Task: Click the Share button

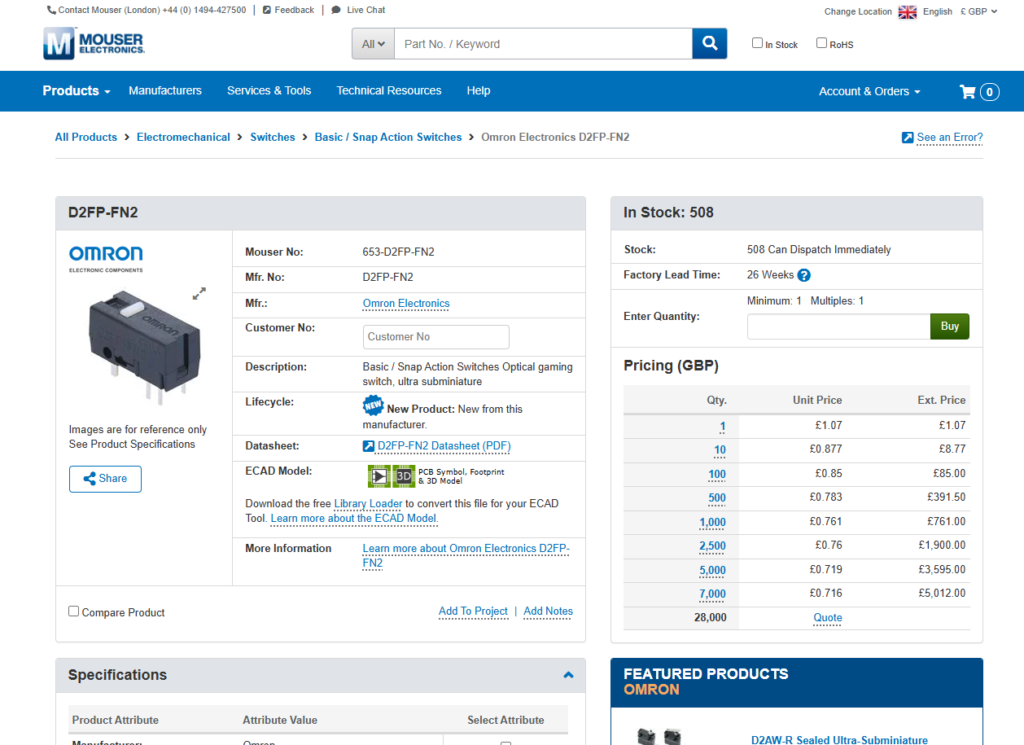Action: coord(105,479)
